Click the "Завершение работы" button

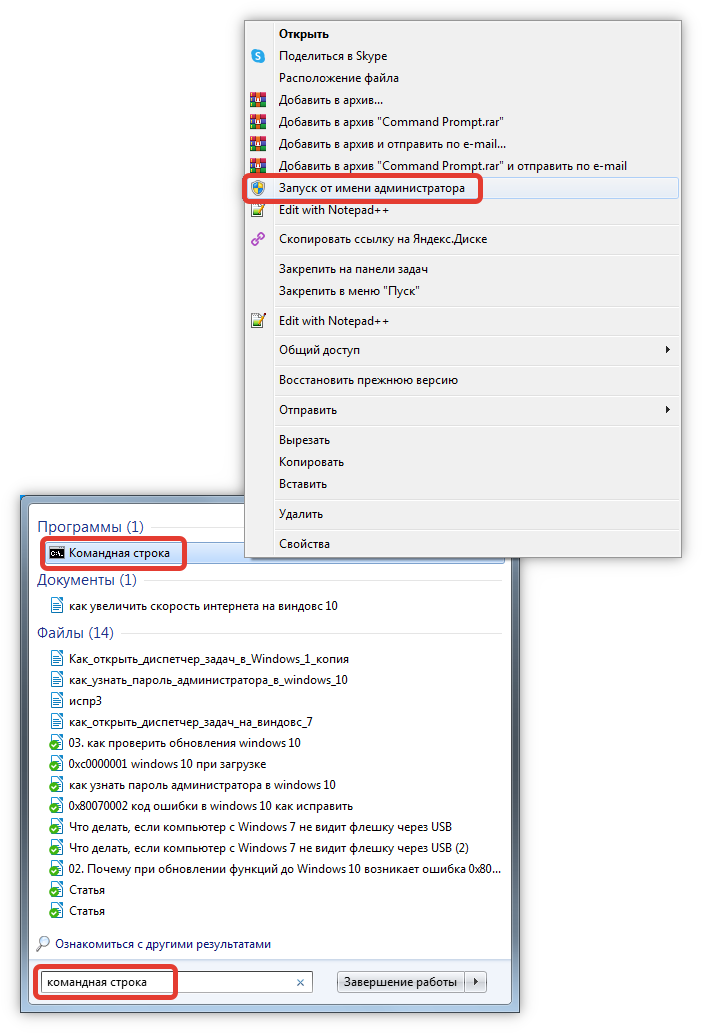[400, 982]
